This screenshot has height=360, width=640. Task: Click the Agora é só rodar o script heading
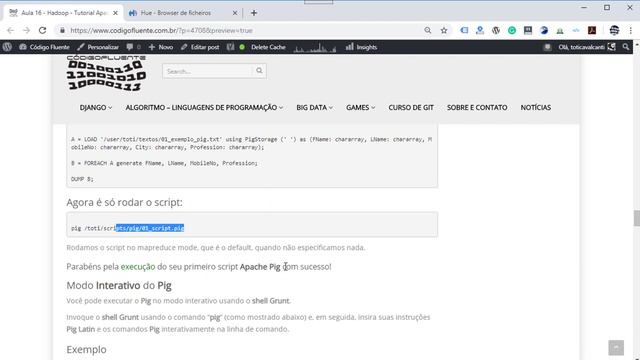(124, 202)
